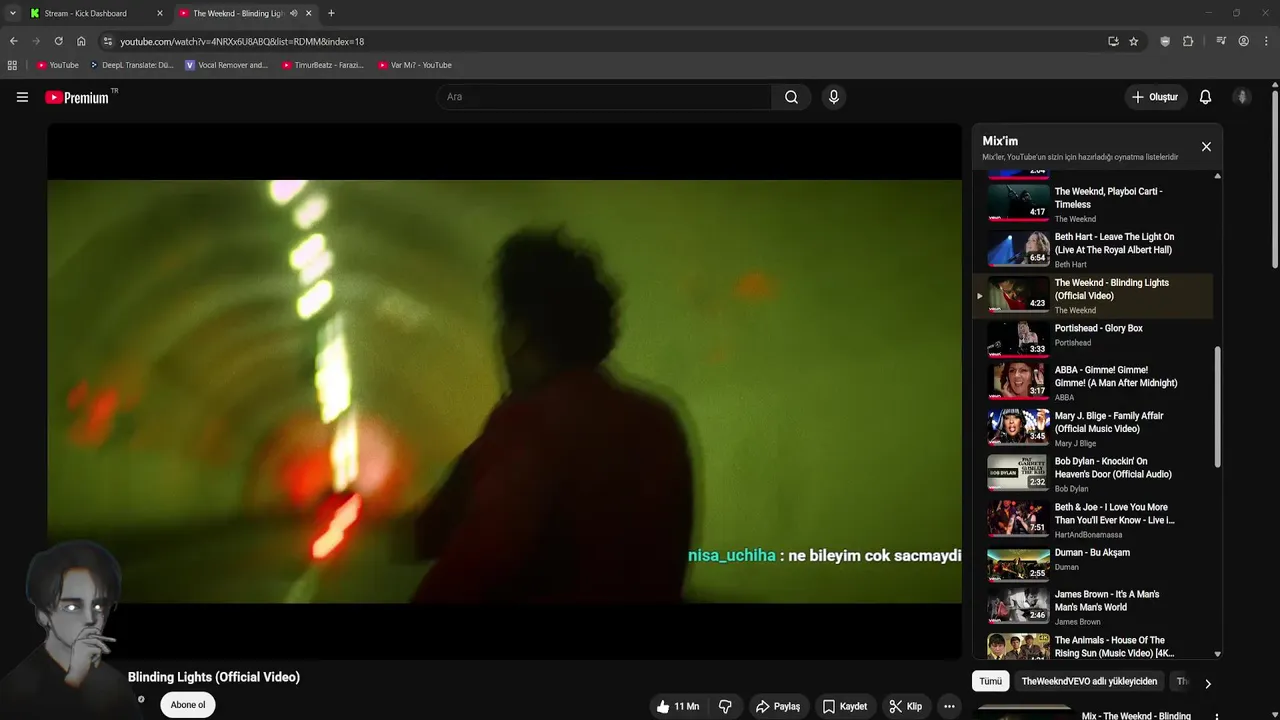
Task: Open the YouTube notifications bell
Action: (x=1205, y=97)
